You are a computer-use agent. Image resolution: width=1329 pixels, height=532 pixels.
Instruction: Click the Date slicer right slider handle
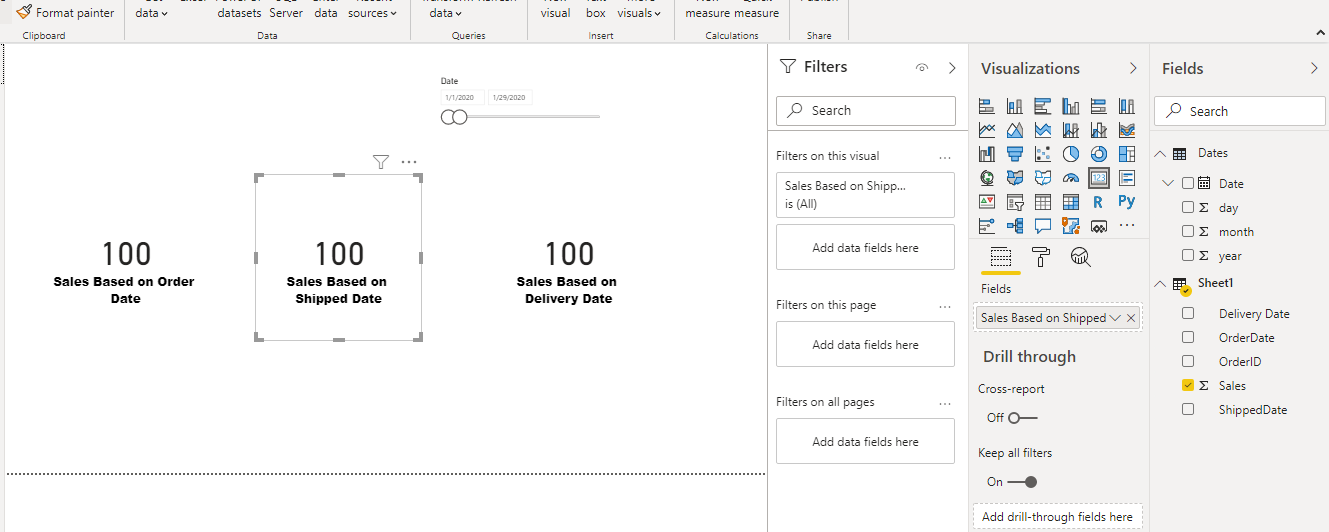[460, 117]
